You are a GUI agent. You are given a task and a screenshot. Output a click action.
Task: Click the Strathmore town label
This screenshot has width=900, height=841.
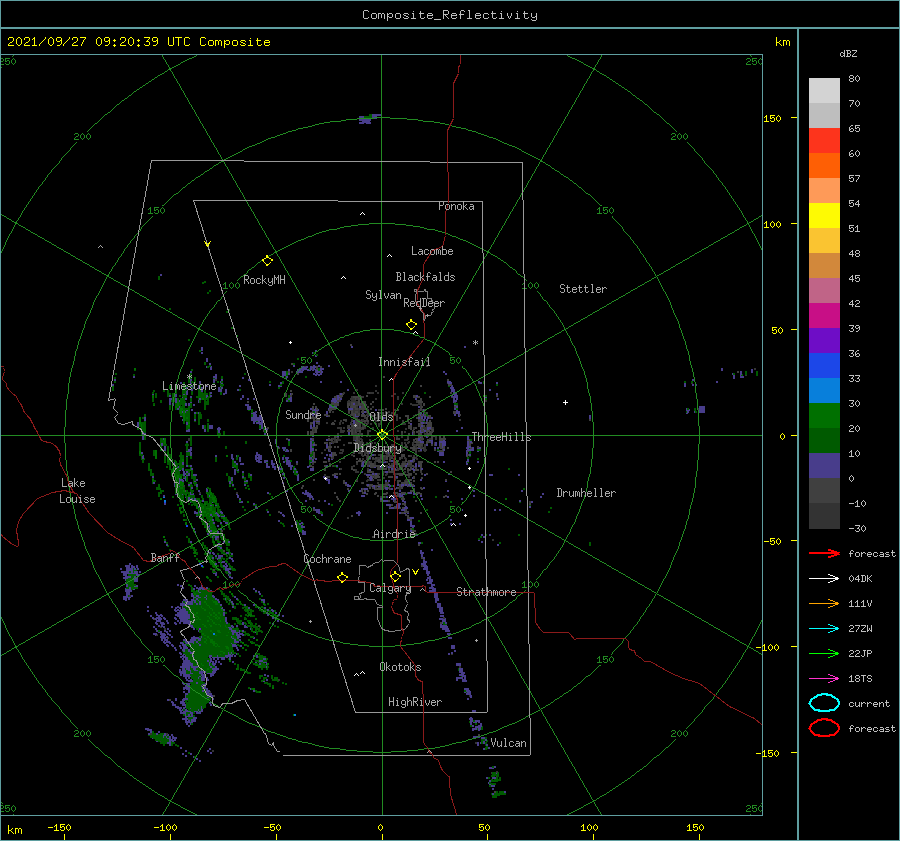click(486, 592)
